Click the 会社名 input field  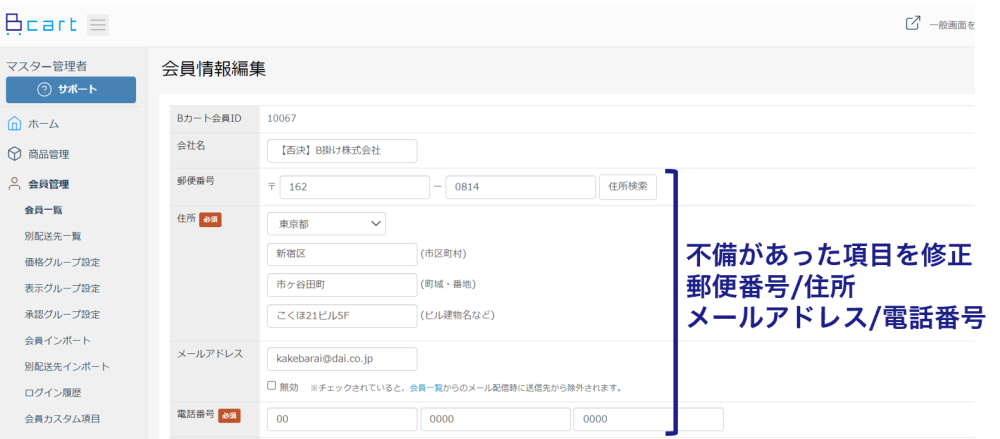pyautogui.click(x=342, y=151)
